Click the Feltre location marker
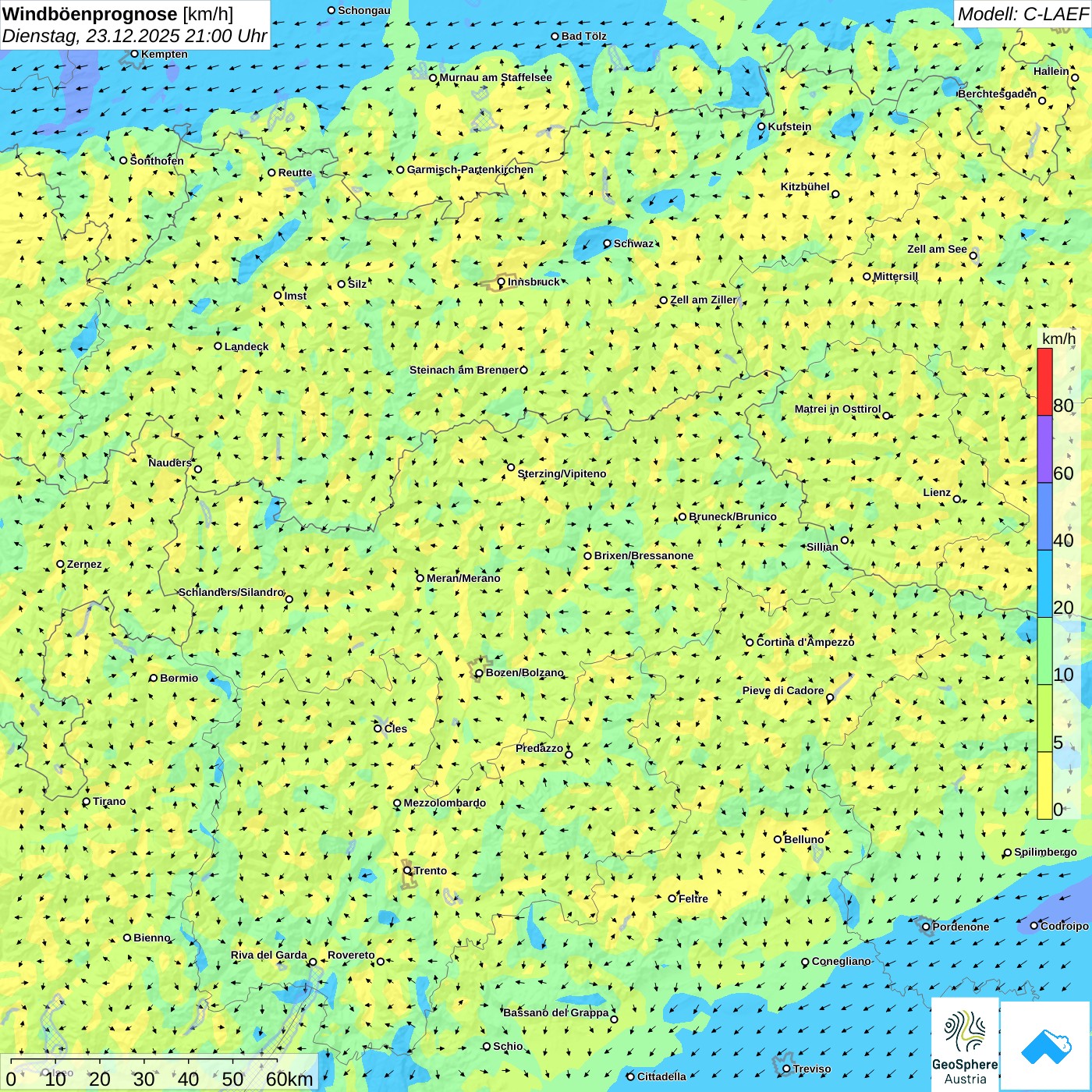Image resolution: width=1092 pixels, height=1092 pixels. pyautogui.click(x=672, y=899)
